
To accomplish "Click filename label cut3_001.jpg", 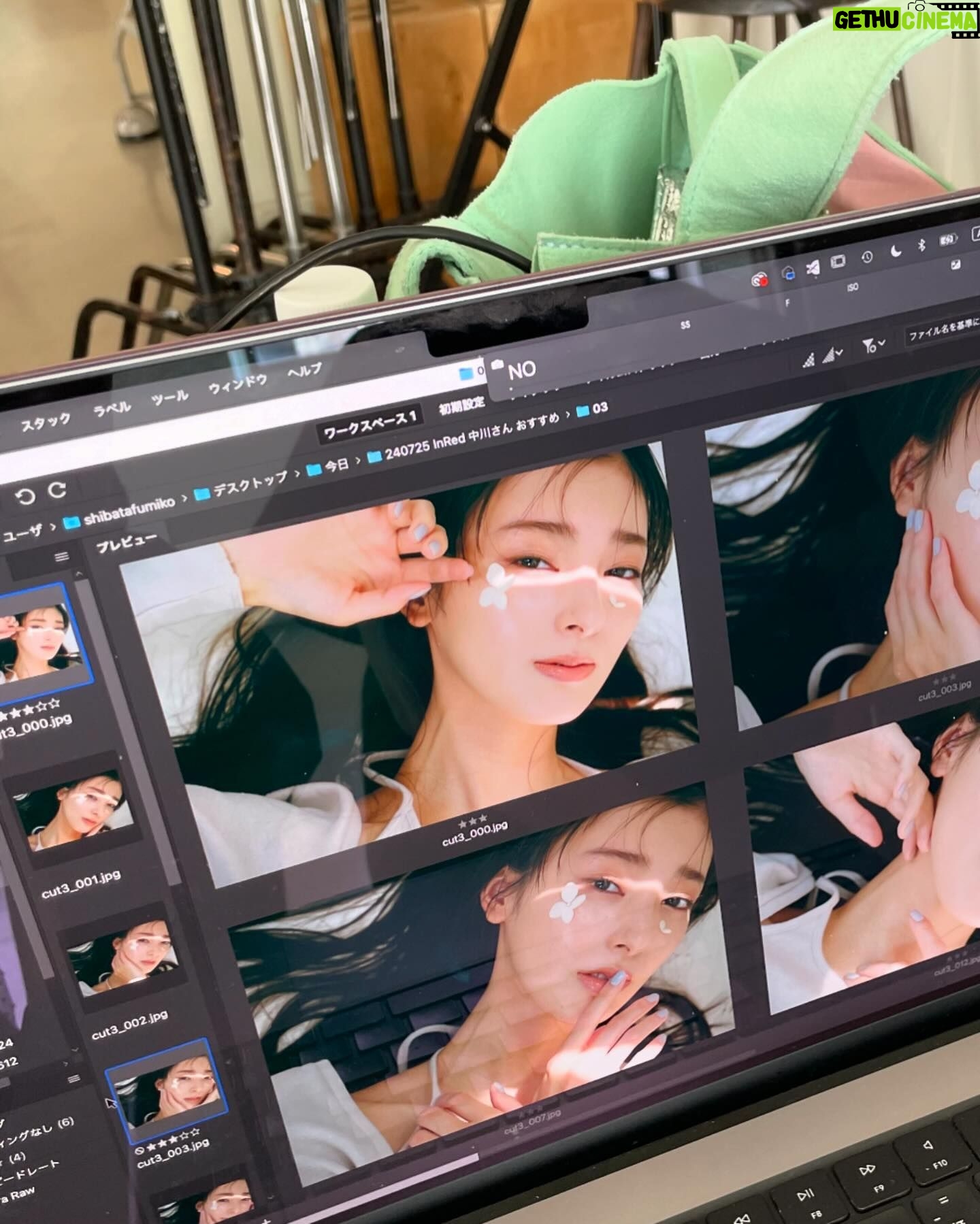I will [x=81, y=883].
